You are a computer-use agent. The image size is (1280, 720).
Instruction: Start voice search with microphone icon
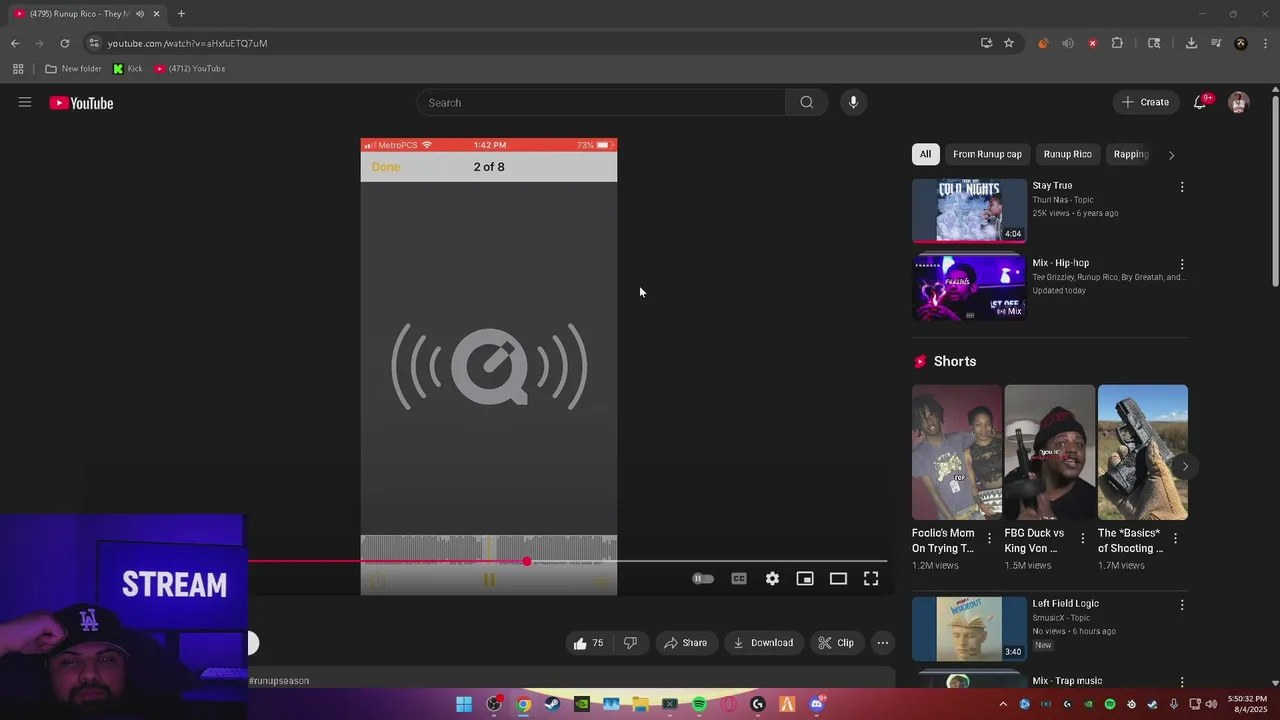pos(853,102)
